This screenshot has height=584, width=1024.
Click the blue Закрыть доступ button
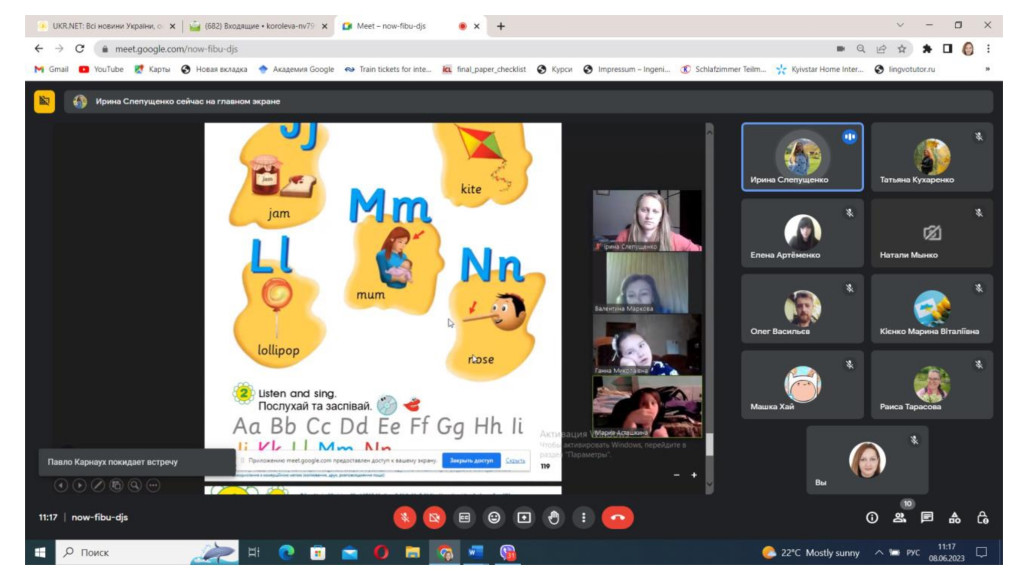471,460
